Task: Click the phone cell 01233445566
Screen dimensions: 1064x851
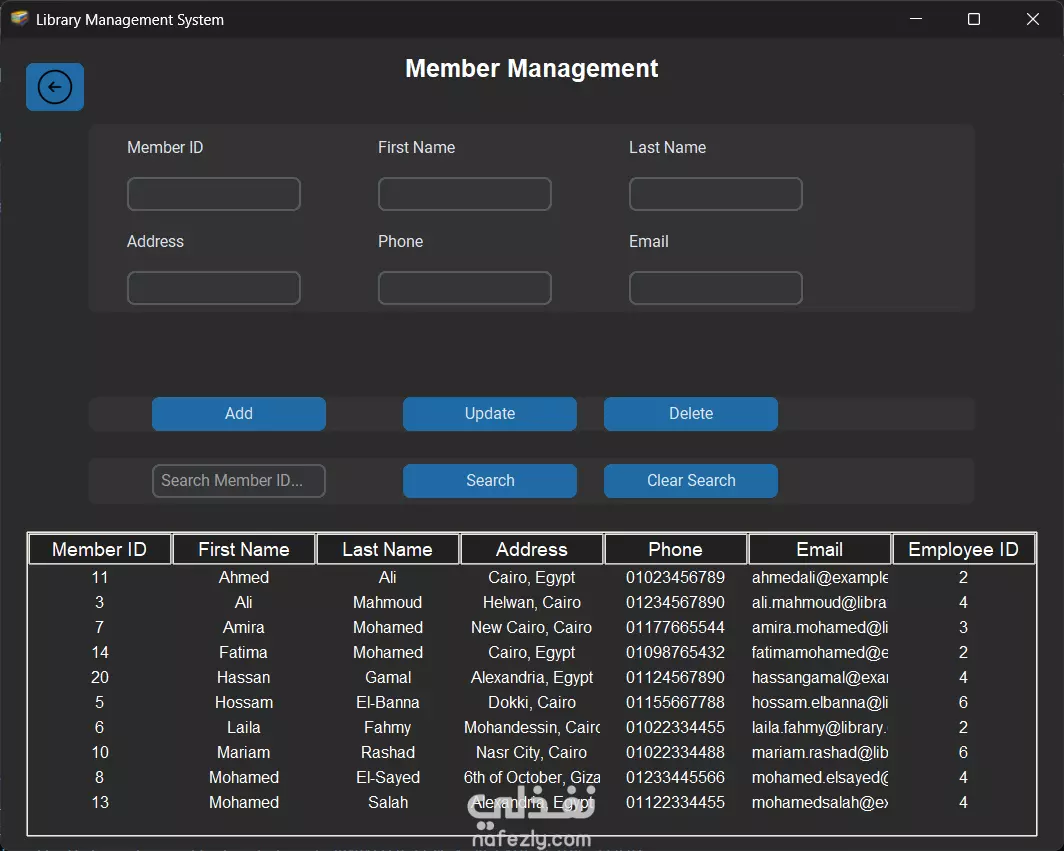Action: click(x=675, y=778)
